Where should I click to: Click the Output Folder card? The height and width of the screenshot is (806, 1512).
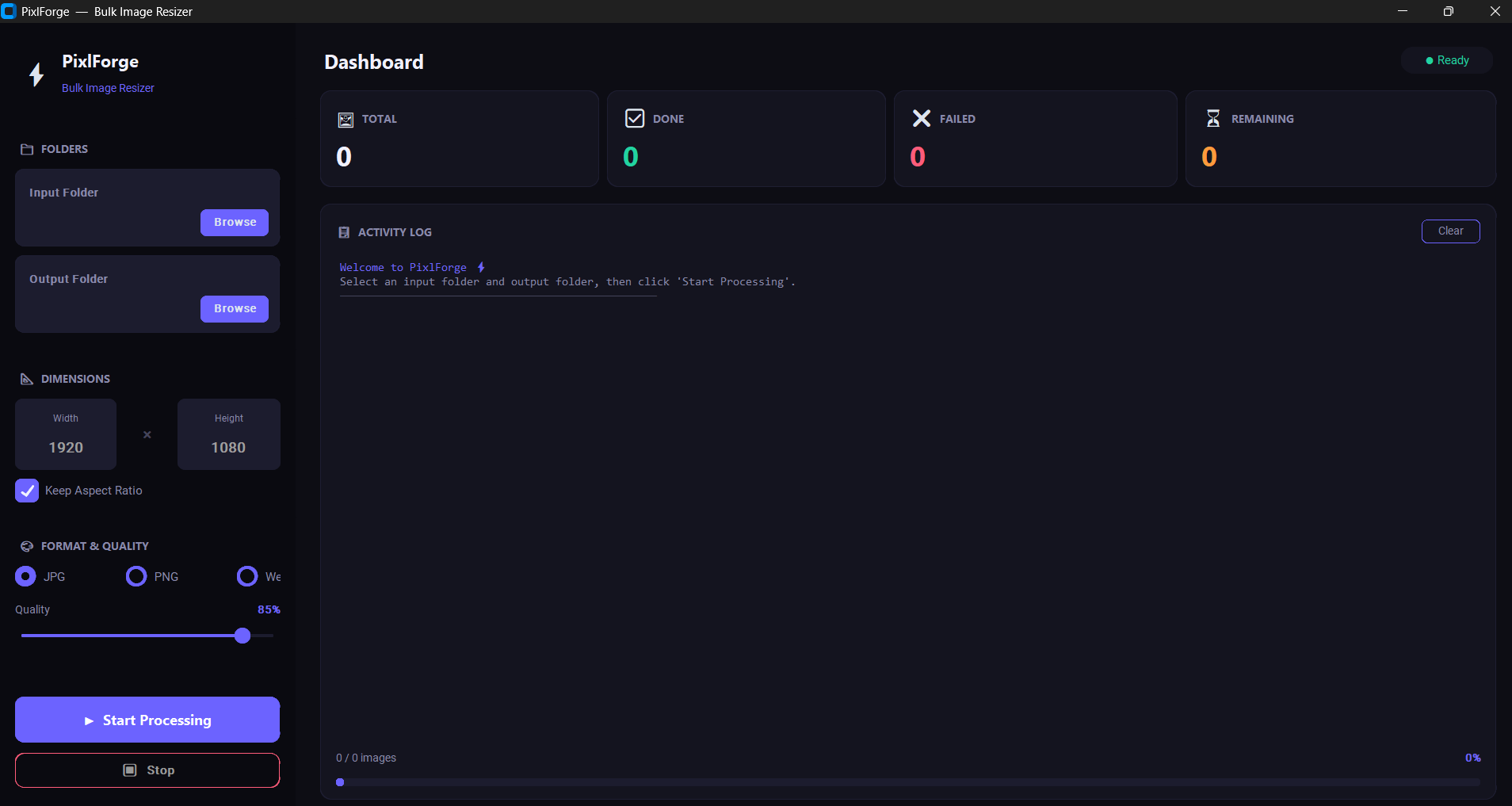pyautogui.click(x=147, y=294)
